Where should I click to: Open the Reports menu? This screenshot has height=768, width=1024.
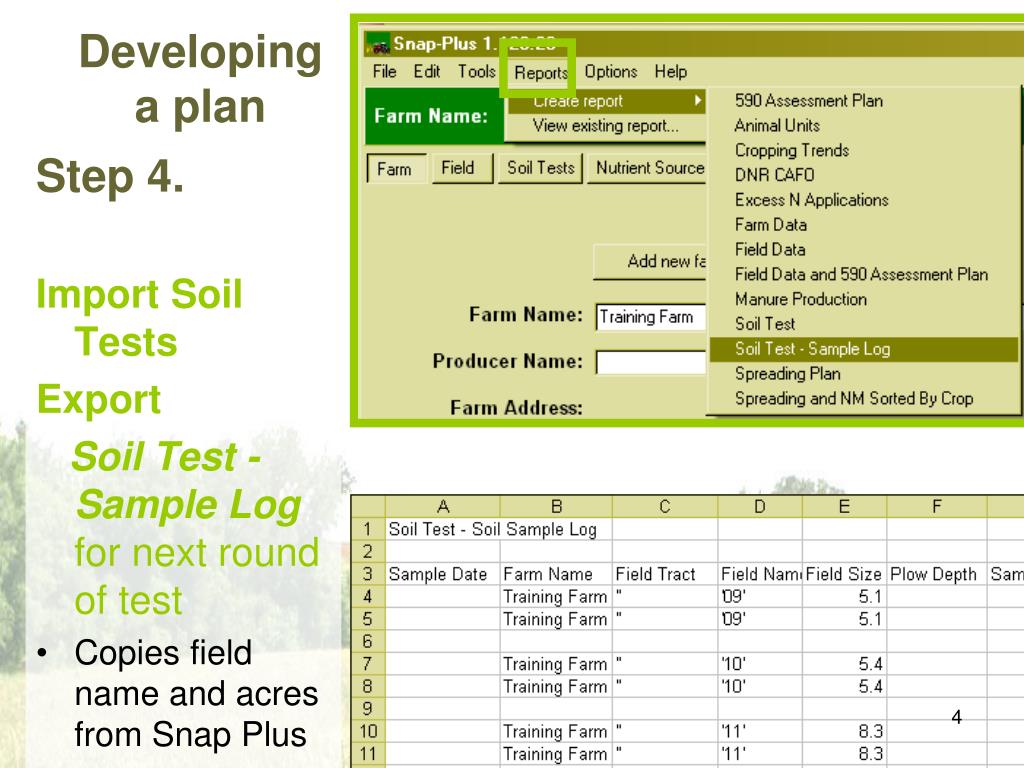click(x=541, y=72)
